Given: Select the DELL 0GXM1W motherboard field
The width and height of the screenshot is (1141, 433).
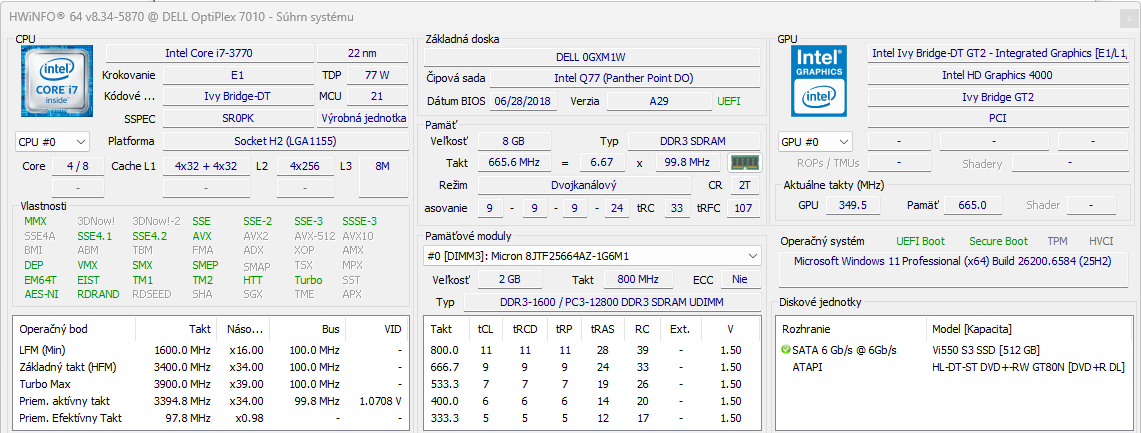Looking at the screenshot, I should coord(590,57).
